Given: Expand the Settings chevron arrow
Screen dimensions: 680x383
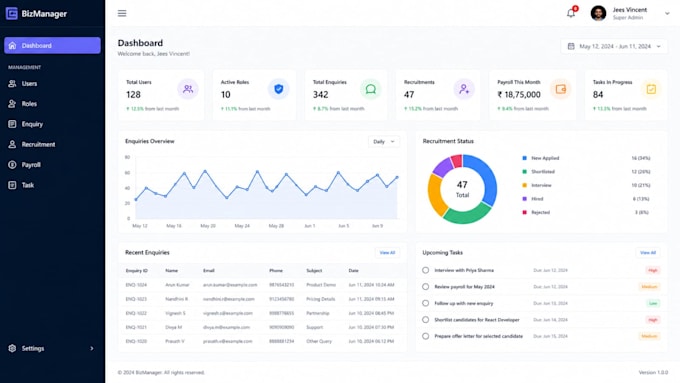Looking at the screenshot, I should [92, 348].
